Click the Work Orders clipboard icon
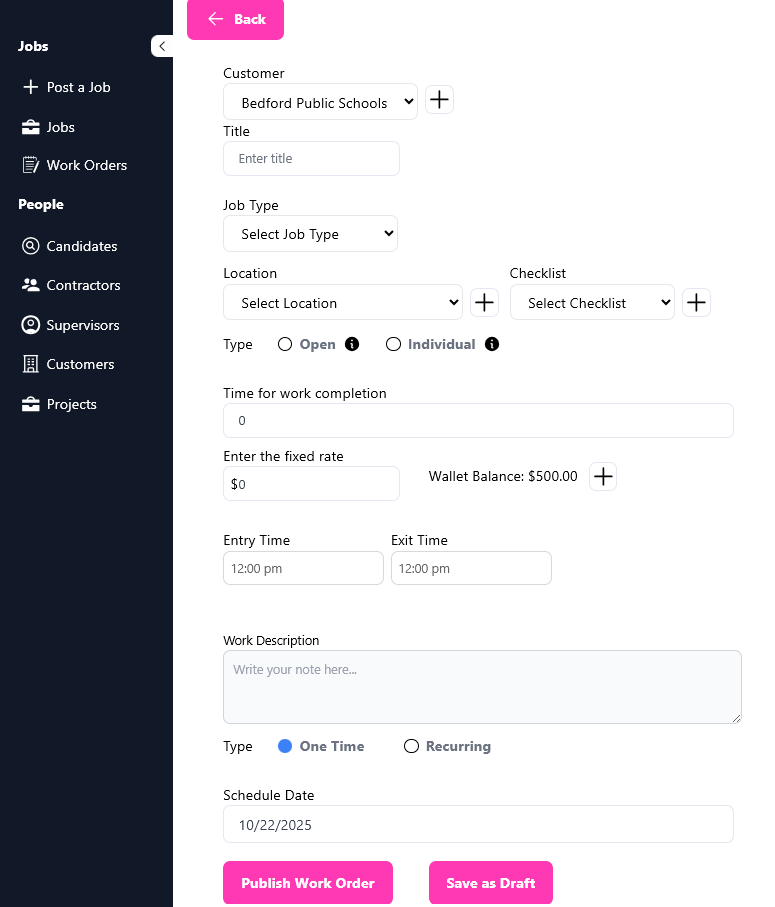 (x=31, y=165)
